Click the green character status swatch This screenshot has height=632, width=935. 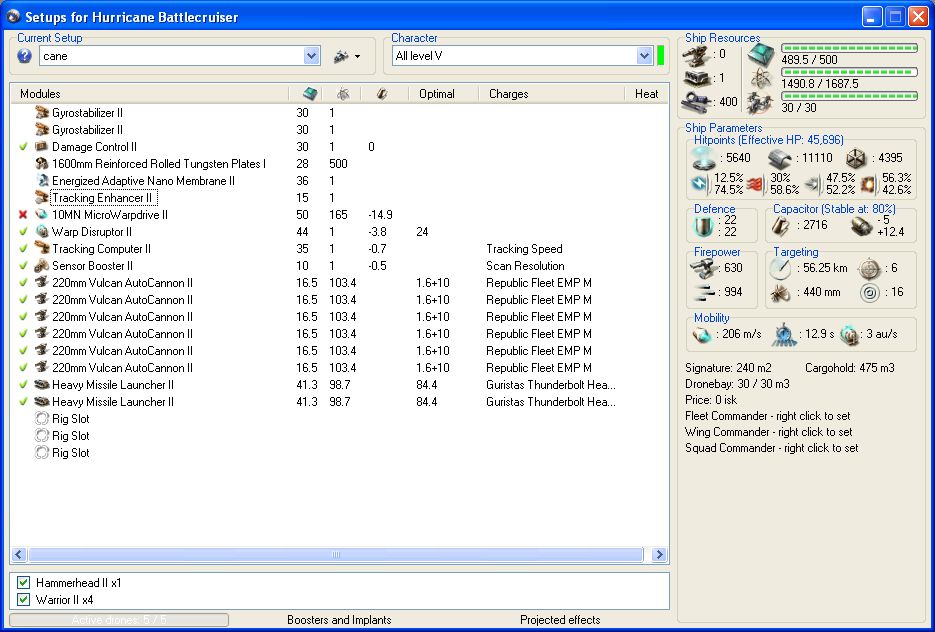(x=661, y=56)
